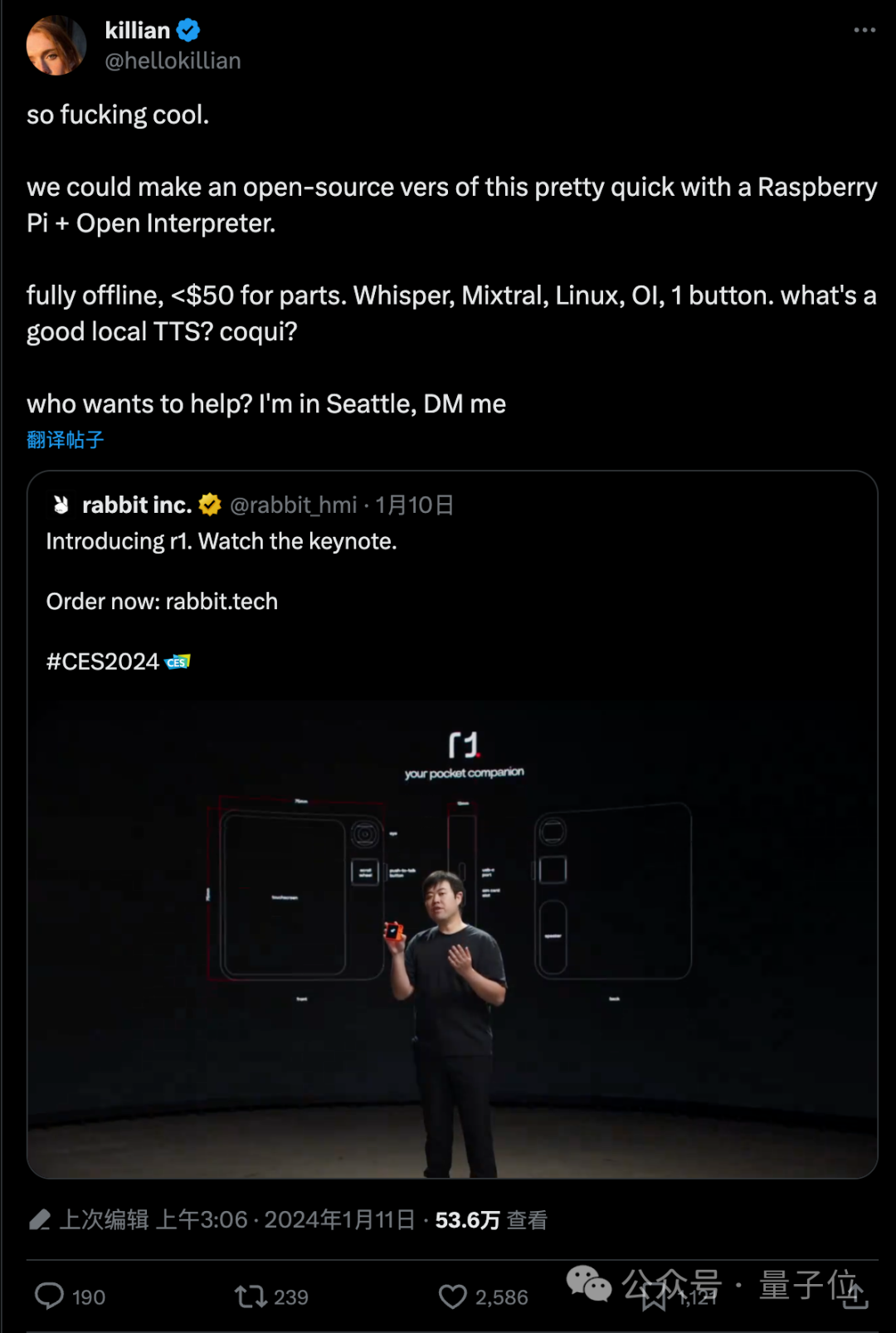The image size is (896, 1333).
Task: Open the @hellokillian handle link
Action: coord(173,61)
